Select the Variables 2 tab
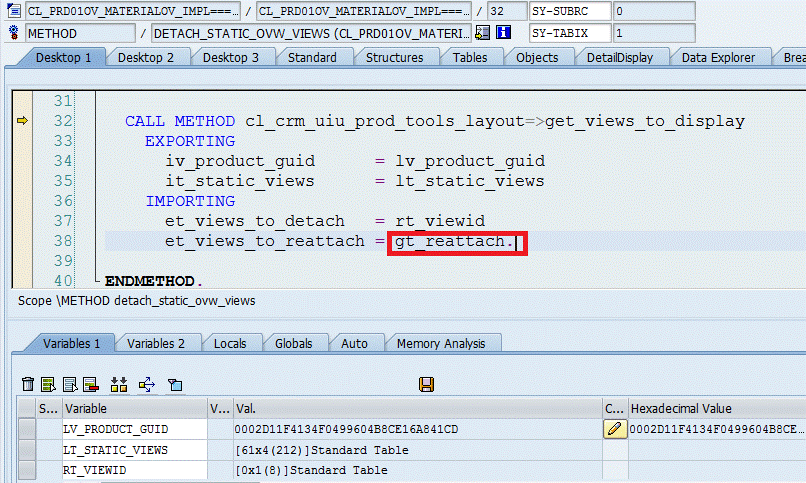806x483 pixels. [x=156, y=343]
